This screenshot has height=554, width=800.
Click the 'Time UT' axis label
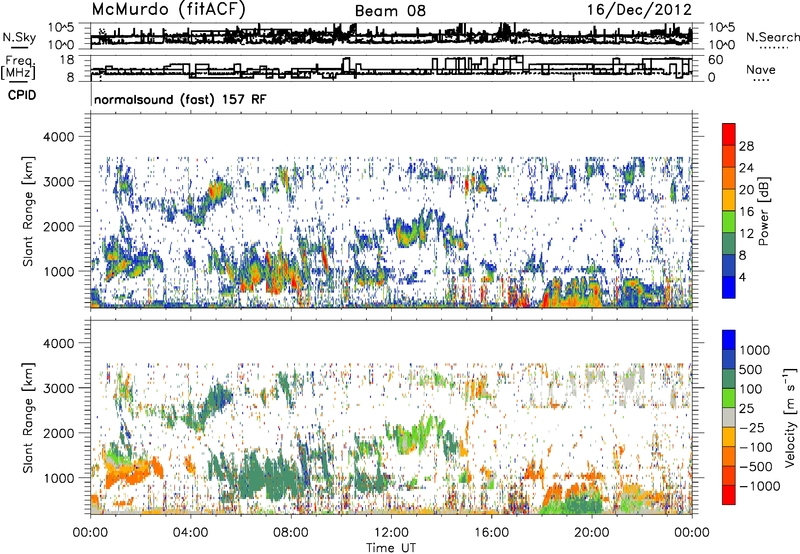click(x=391, y=548)
